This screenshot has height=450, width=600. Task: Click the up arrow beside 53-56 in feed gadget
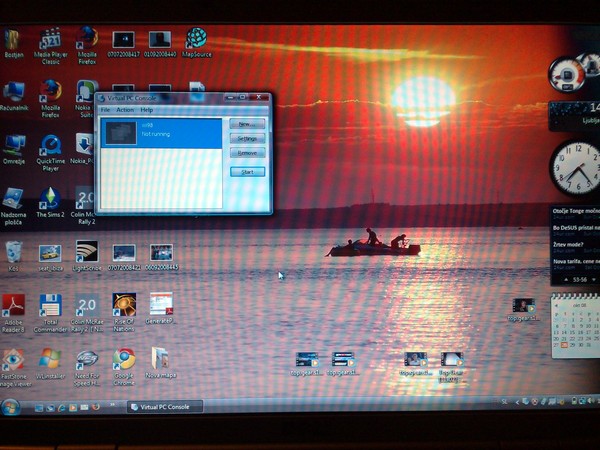tap(566, 280)
